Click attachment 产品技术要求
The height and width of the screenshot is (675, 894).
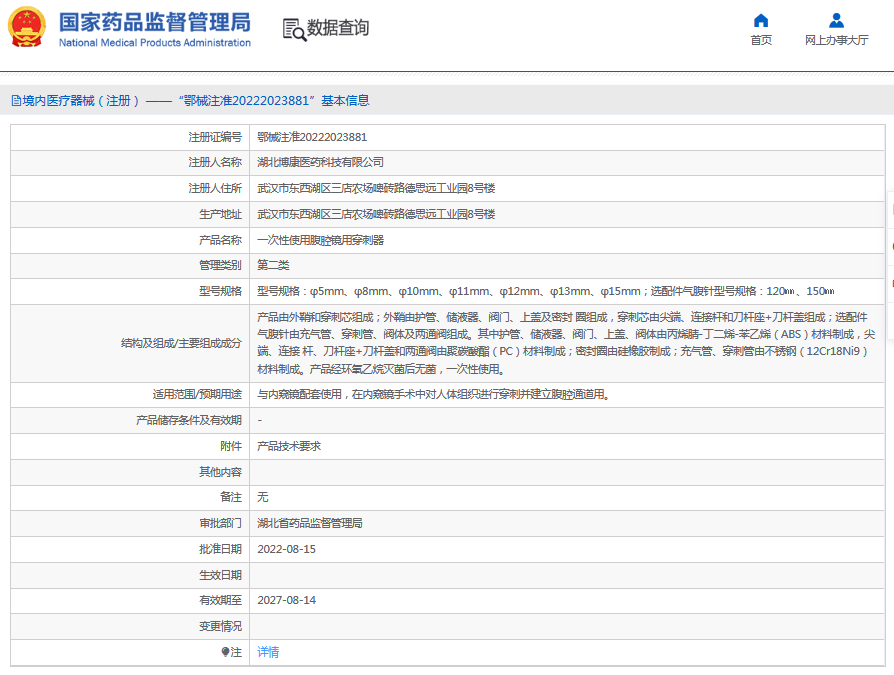pos(289,446)
